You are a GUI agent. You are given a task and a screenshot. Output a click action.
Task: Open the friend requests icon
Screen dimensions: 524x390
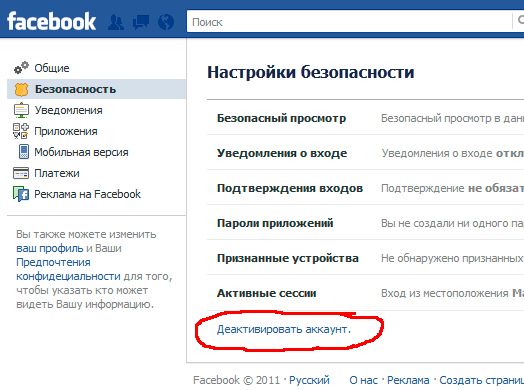pyautogui.click(x=116, y=22)
